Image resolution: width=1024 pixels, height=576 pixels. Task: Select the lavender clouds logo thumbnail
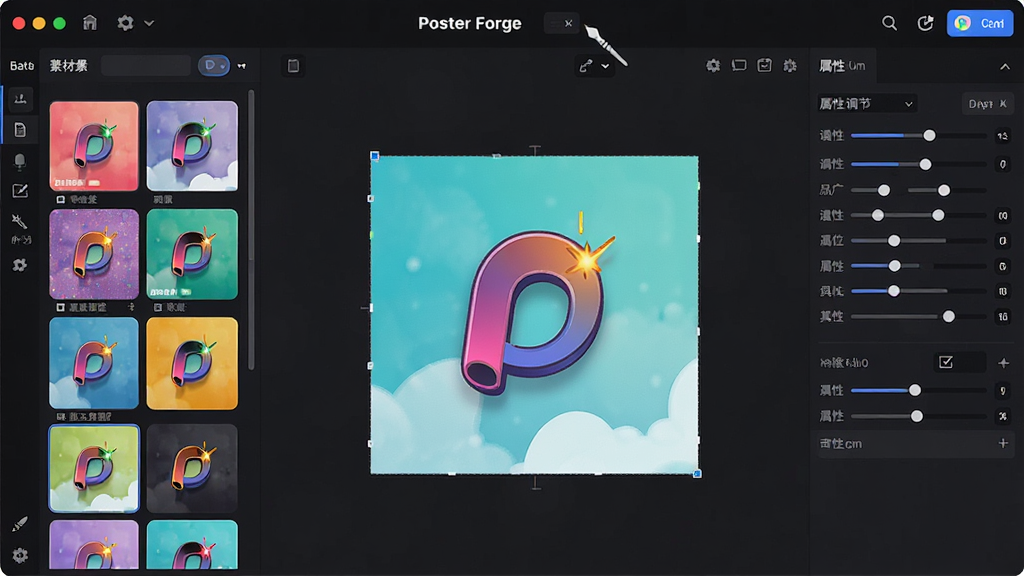192,146
